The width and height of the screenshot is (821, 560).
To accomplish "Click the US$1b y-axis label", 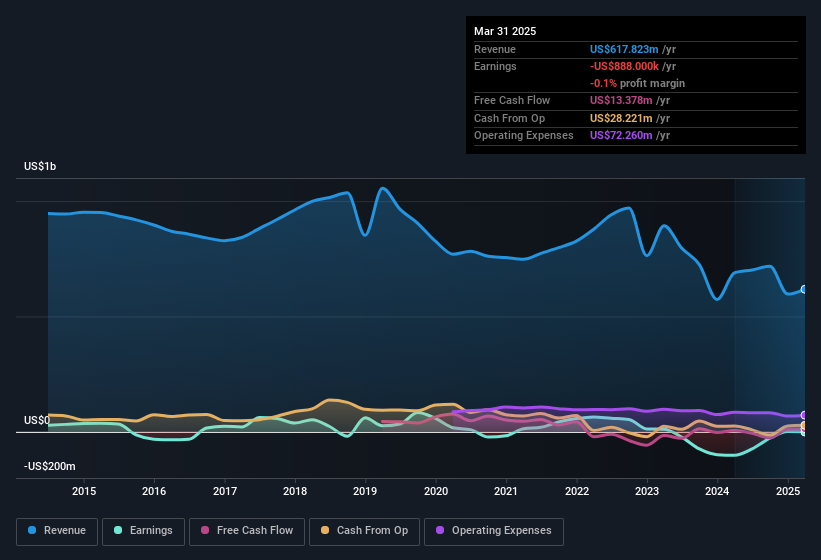I will point(40,166).
